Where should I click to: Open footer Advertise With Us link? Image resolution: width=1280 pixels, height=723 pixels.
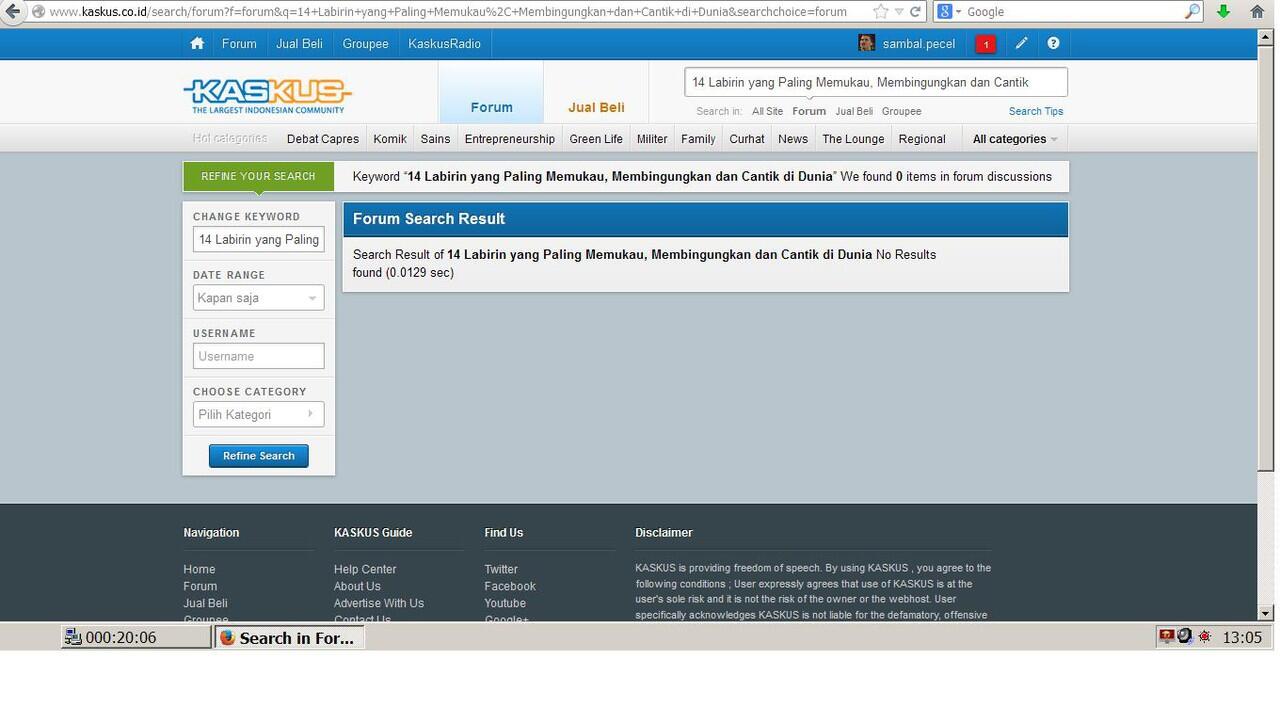click(x=379, y=603)
